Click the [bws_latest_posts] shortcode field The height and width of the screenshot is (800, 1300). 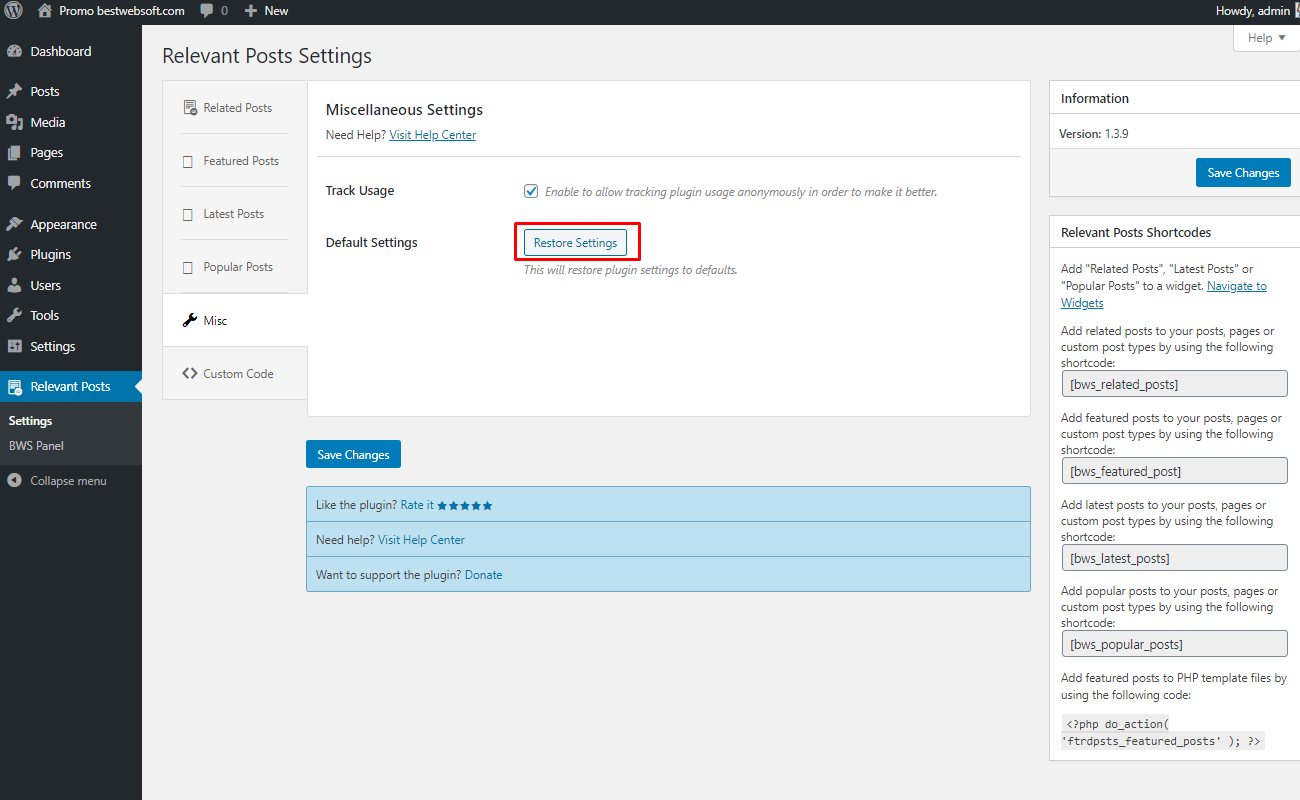pos(1174,558)
